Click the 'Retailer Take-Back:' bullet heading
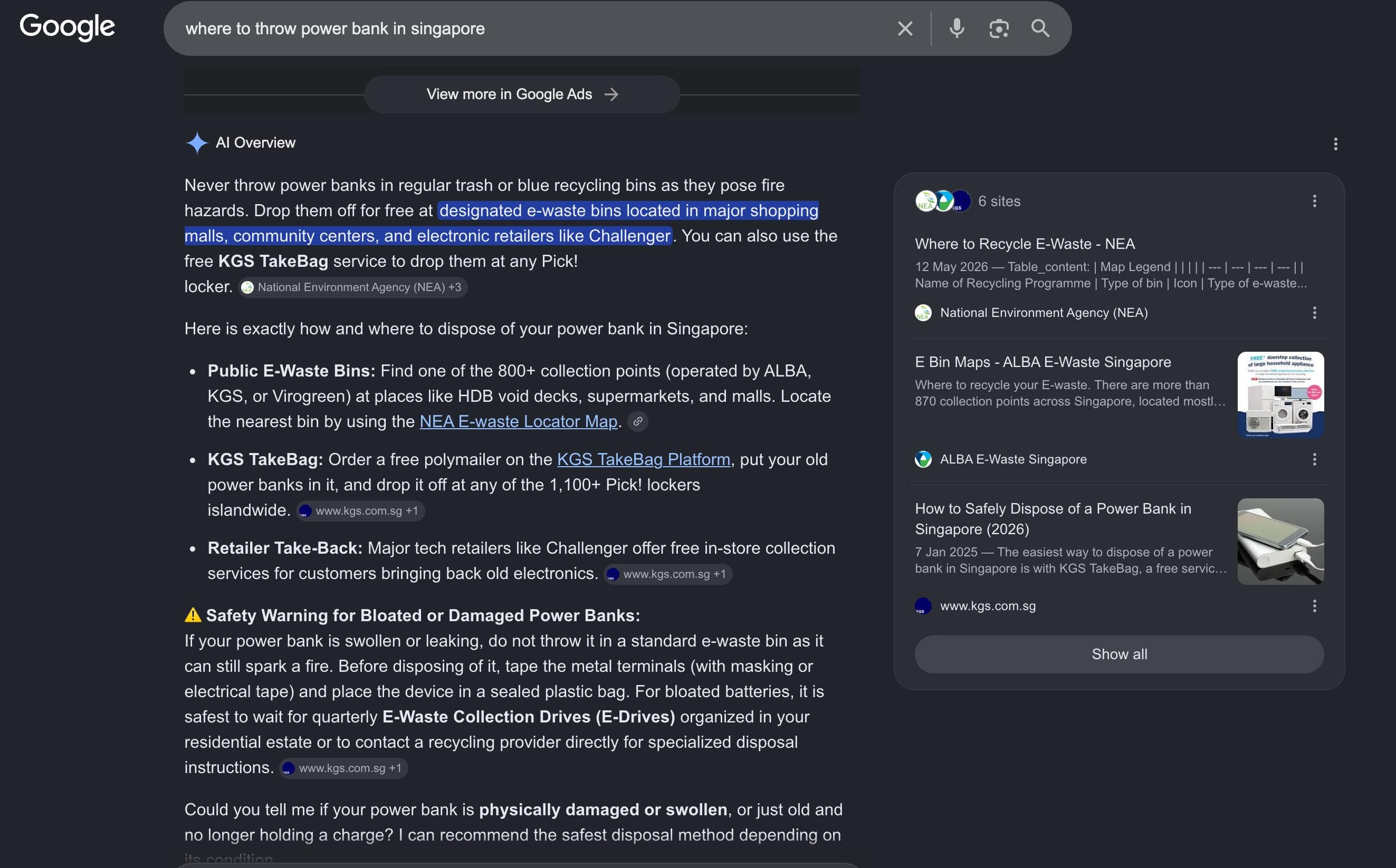This screenshot has width=1396, height=868. point(285,548)
